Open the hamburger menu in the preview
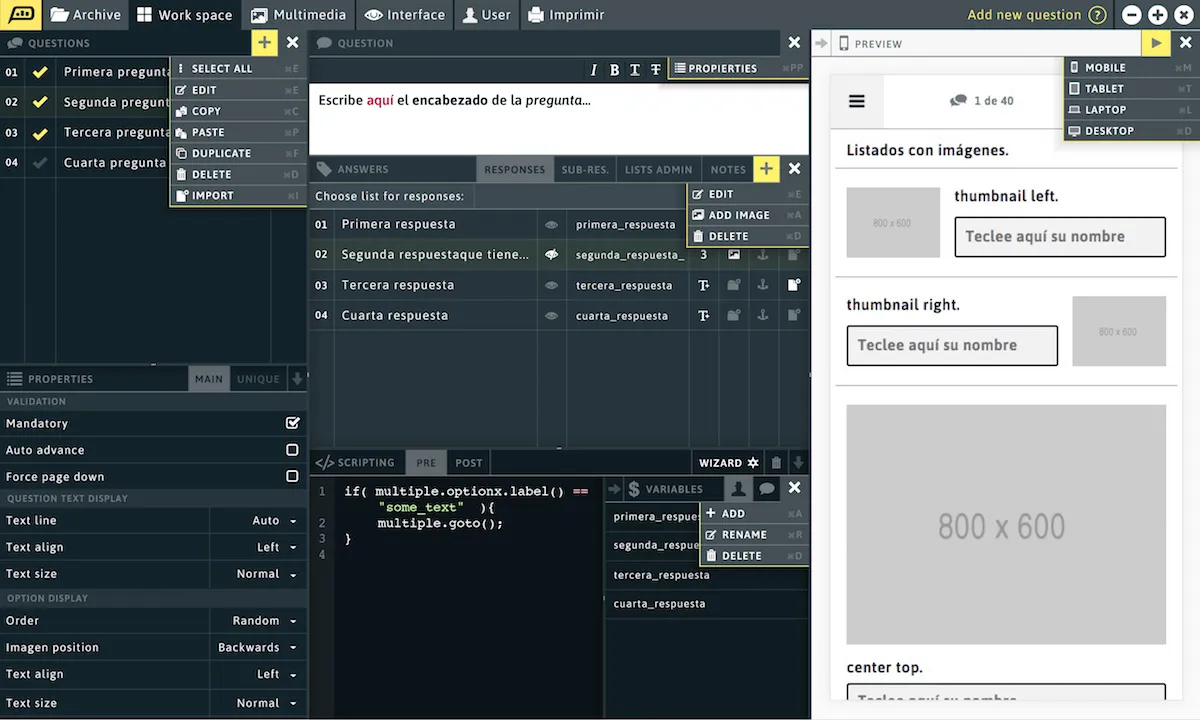The height and width of the screenshot is (720, 1200). (856, 101)
